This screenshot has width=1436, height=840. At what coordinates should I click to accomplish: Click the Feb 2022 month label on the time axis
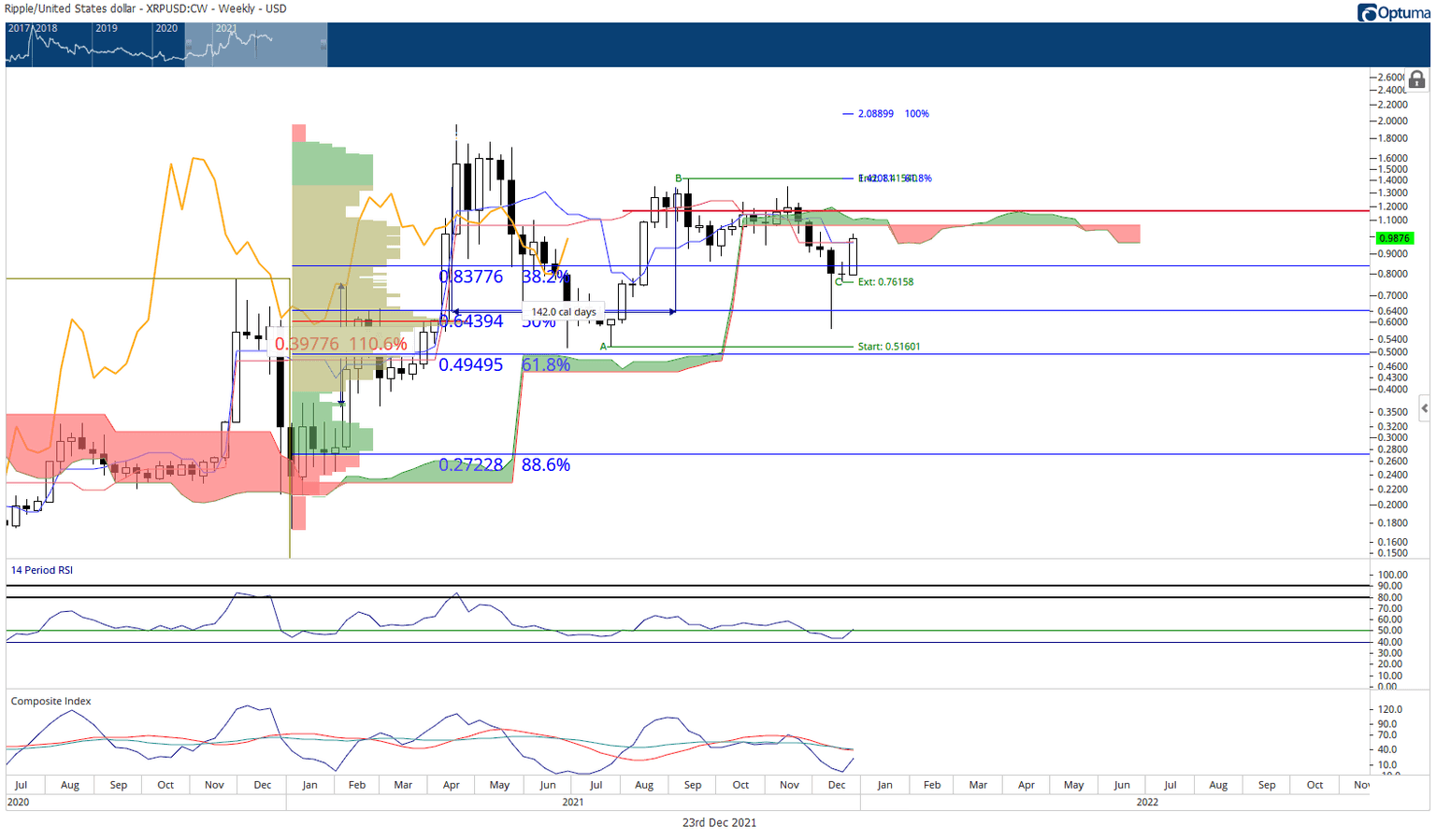point(932,785)
